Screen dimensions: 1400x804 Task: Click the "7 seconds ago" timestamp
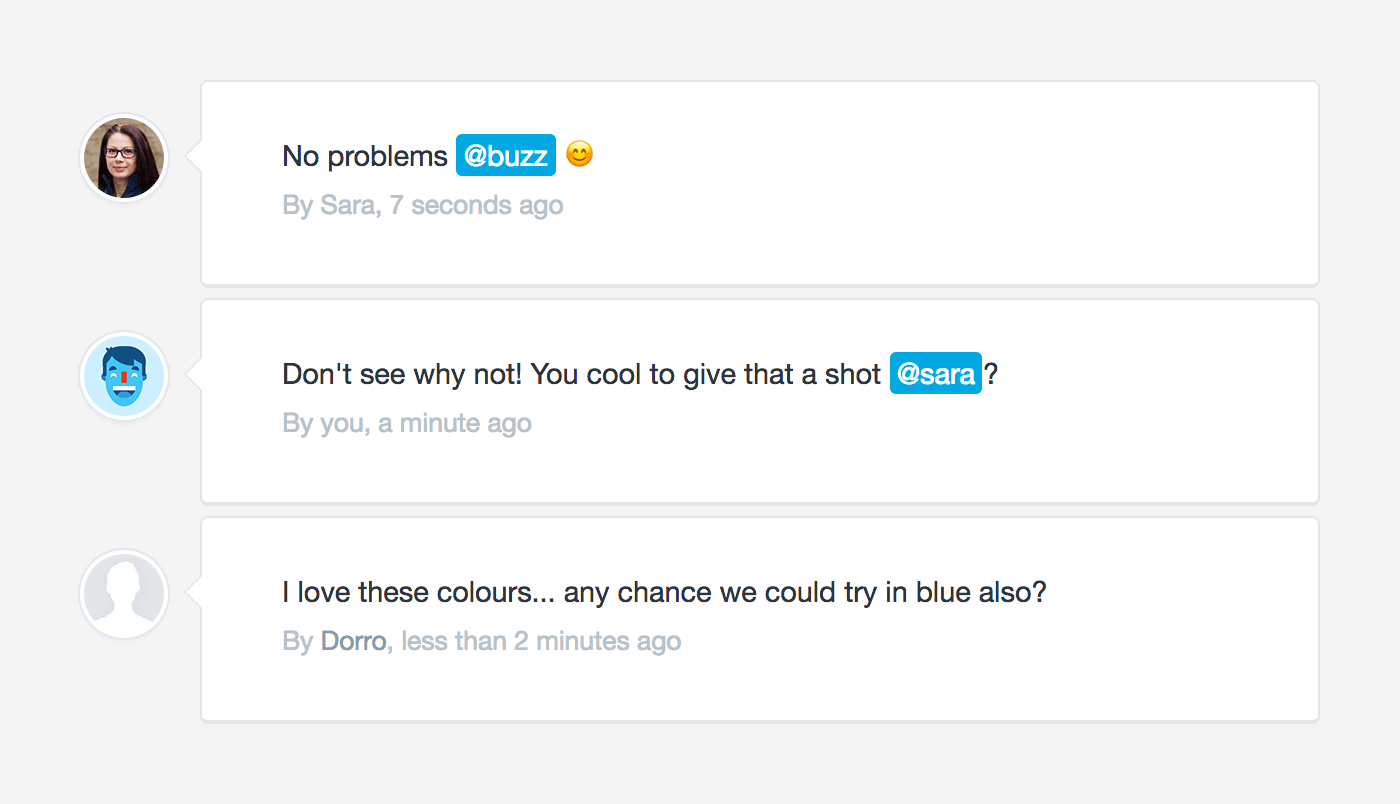pyautogui.click(x=476, y=205)
